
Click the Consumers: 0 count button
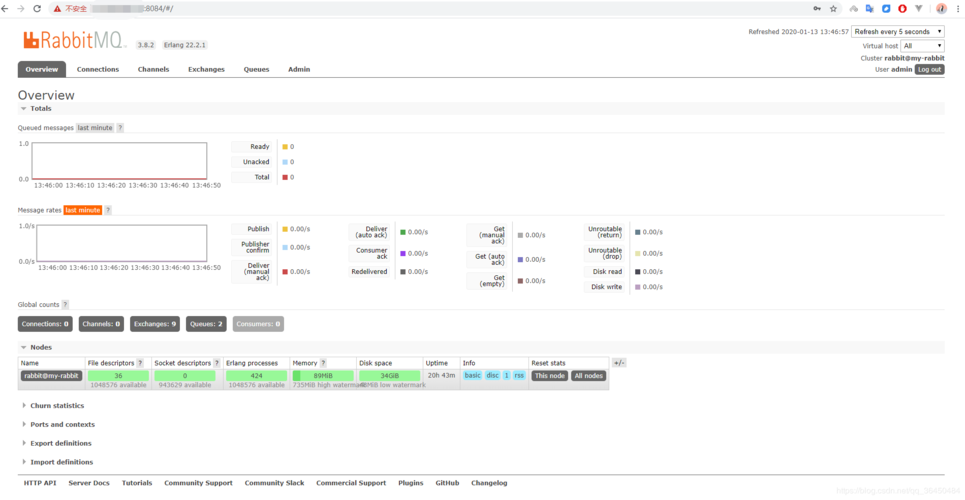pos(258,323)
